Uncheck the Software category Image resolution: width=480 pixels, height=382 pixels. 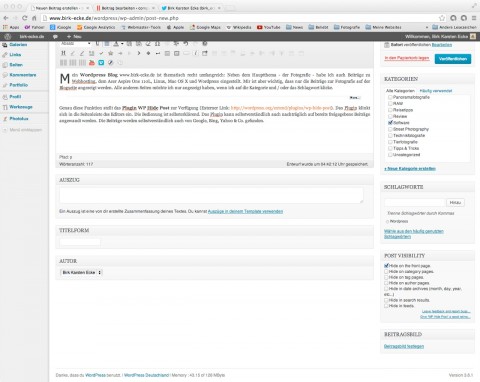click(x=390, y=123)
